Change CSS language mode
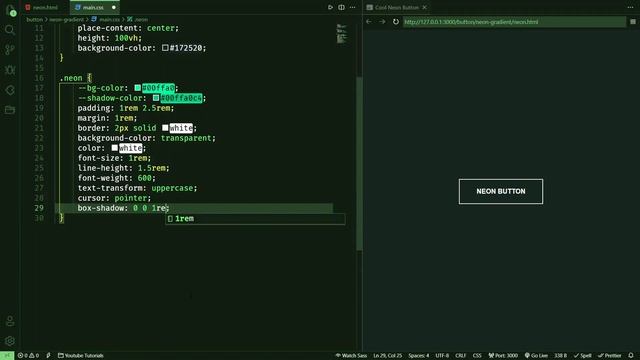This screenshot has width=640, height=360. click(477, 356)
